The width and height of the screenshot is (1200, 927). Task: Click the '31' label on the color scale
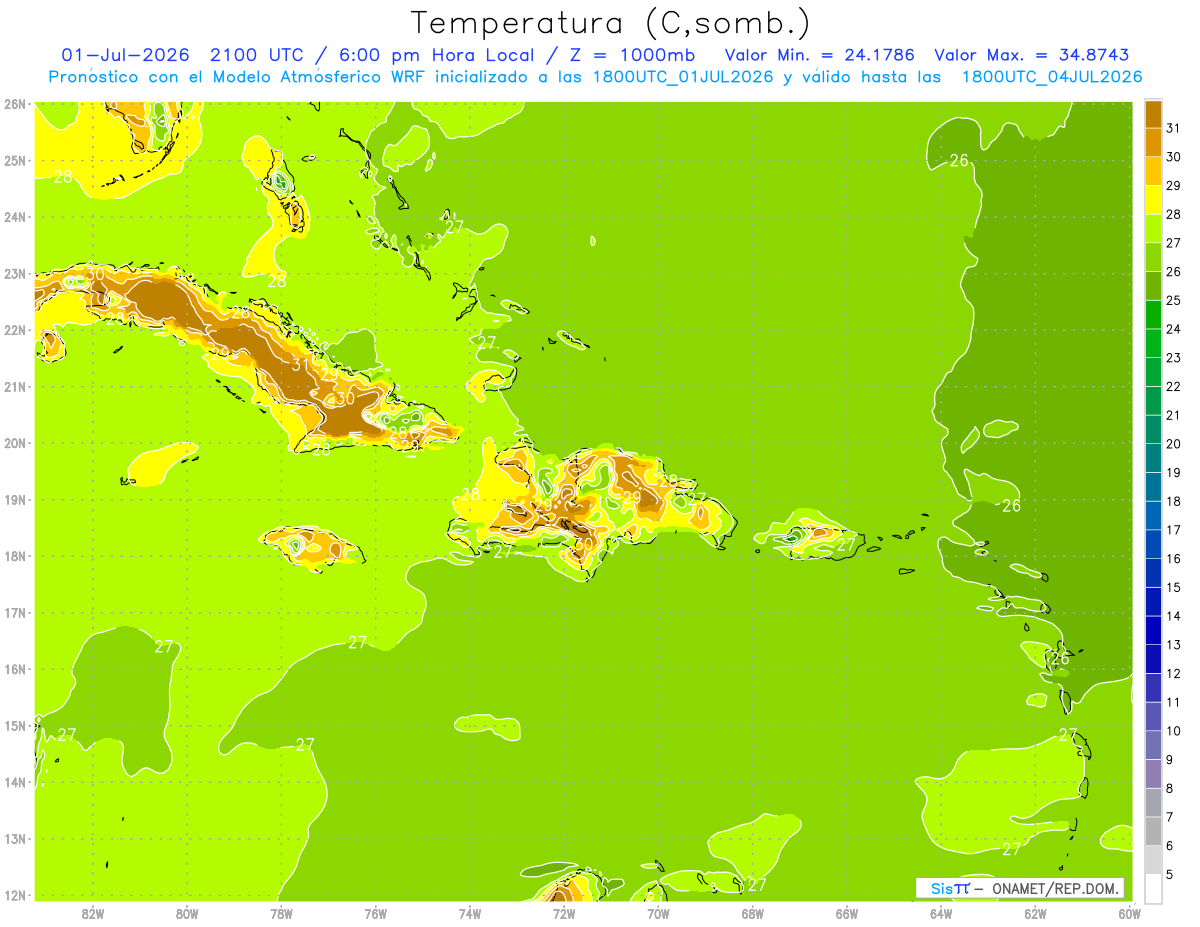coord(1173,128)
